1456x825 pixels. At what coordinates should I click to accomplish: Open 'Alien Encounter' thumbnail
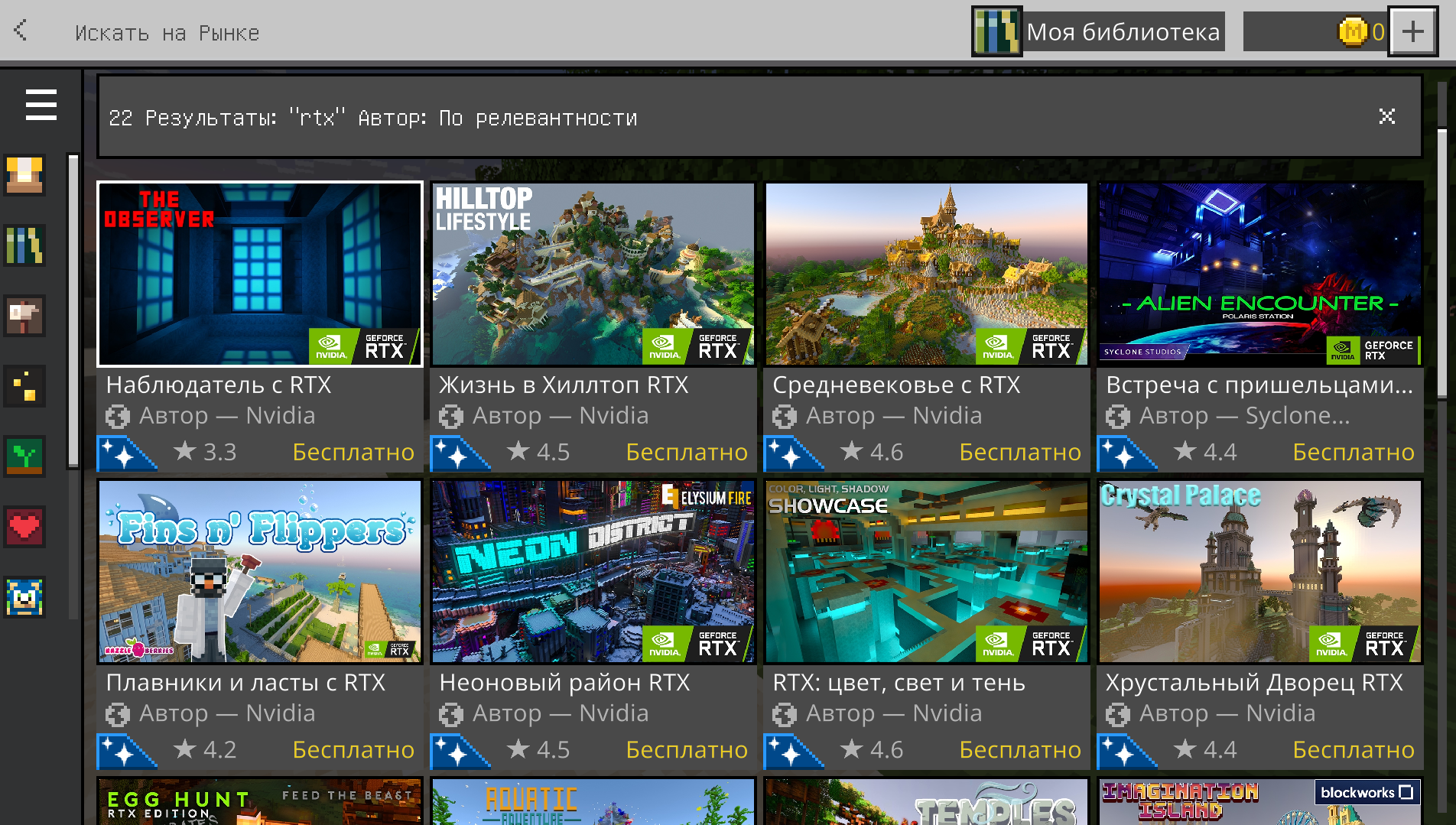coord(1260,274)
